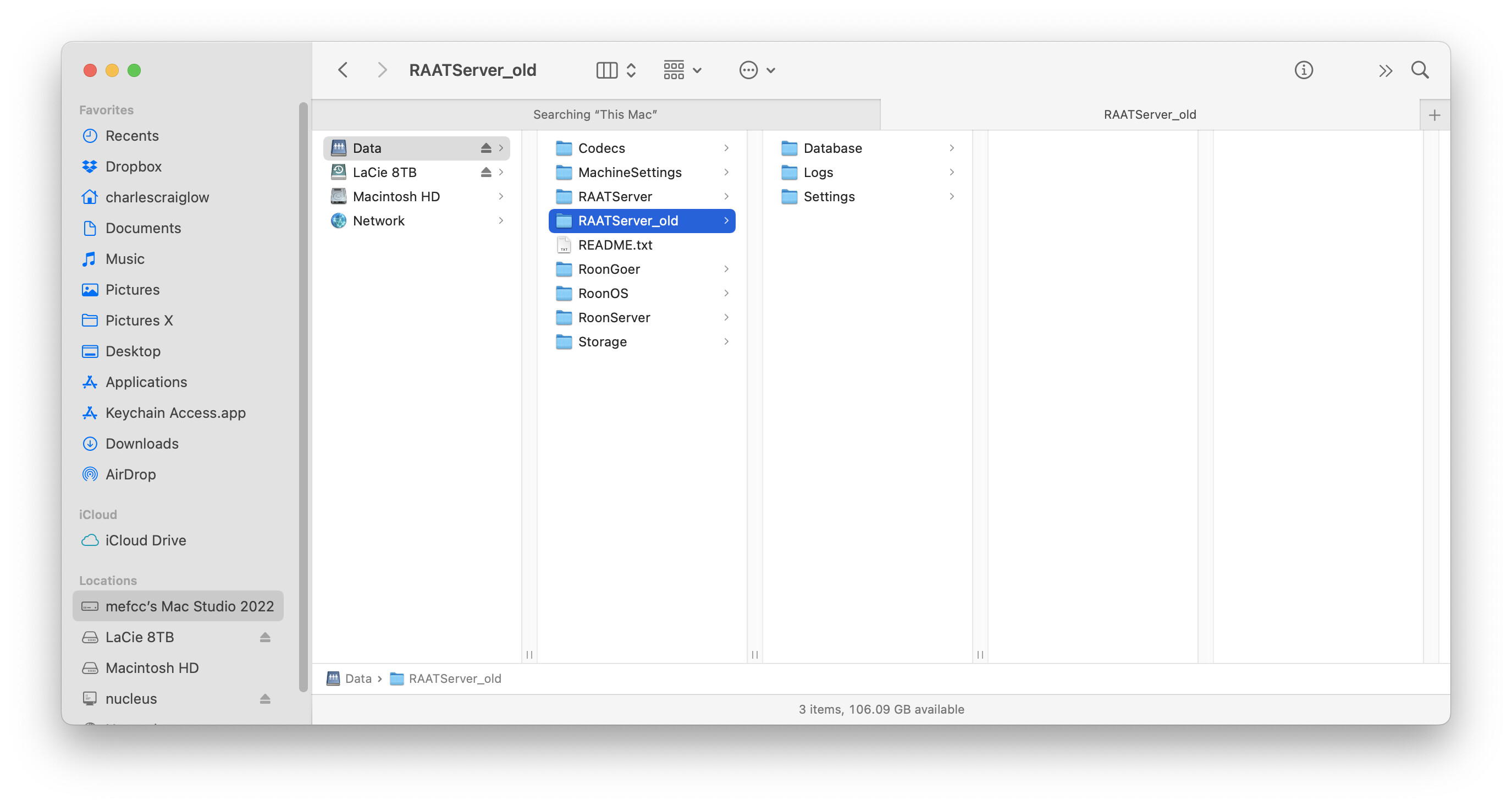Viewport: 1512px width, 806px height.
Task: Go back with the left arrow
Action: (344, 70)
